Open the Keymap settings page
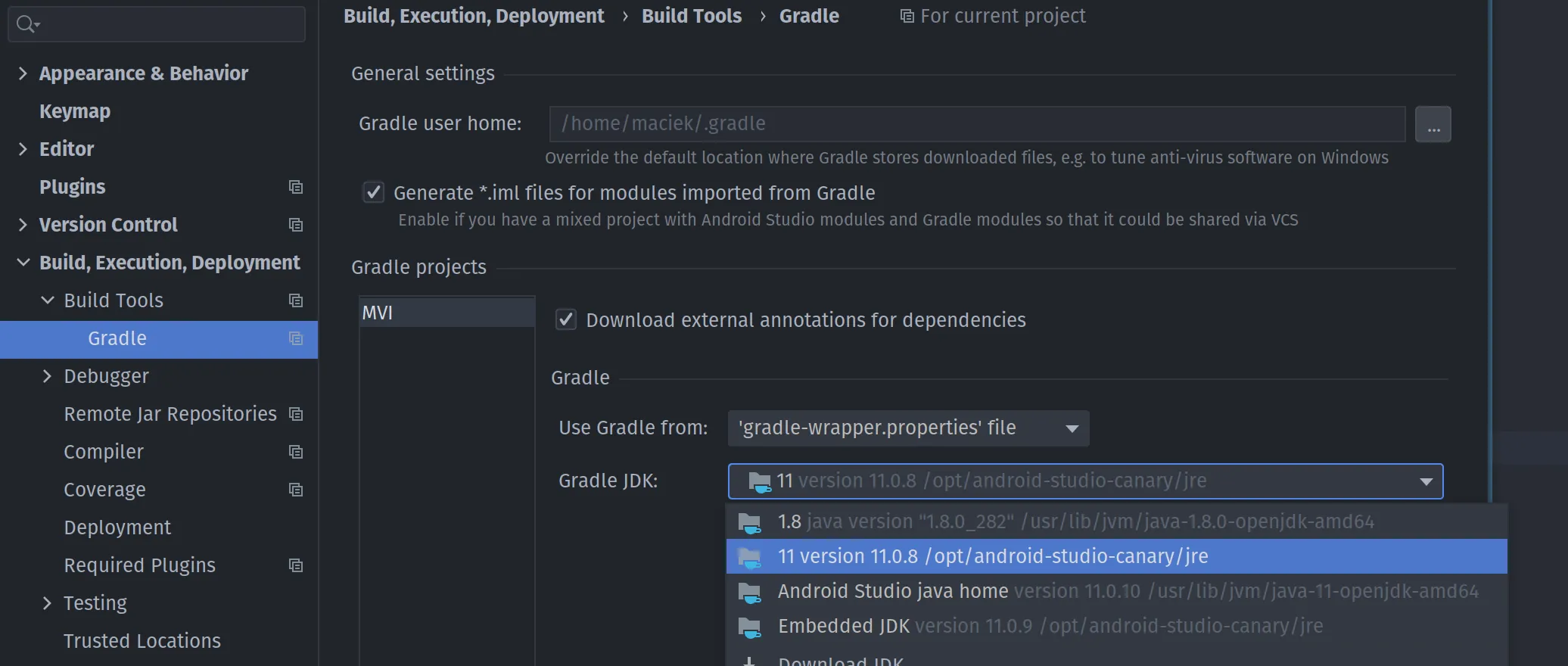Screen dimensions: 1568x666 pos(75,111)
